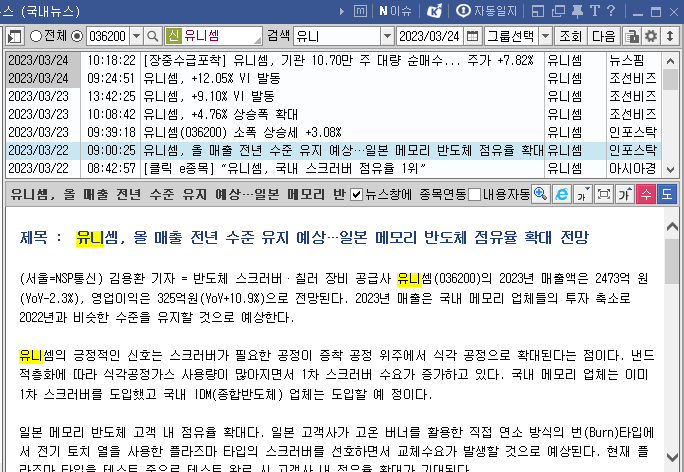The width and height of the screenshot is (684, 472).
Task: Click the green 신 badge icon
Action: coord(173,36)
